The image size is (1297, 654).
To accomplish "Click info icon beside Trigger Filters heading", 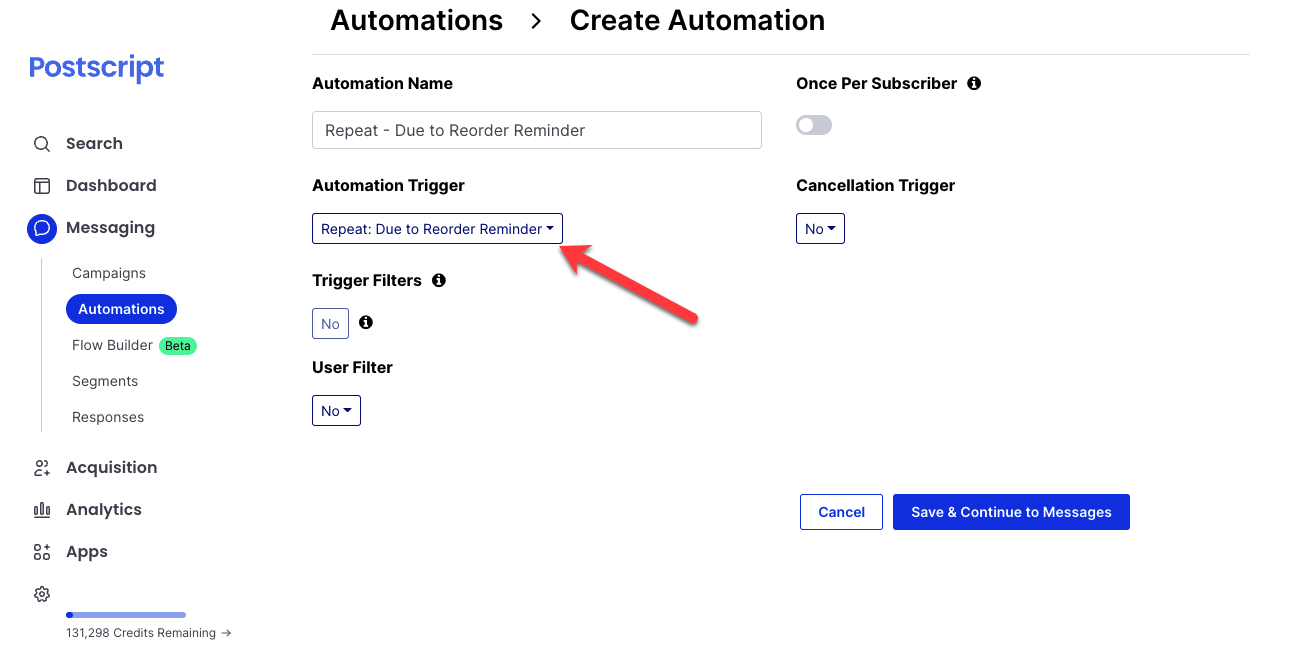I will pos(438,280).
